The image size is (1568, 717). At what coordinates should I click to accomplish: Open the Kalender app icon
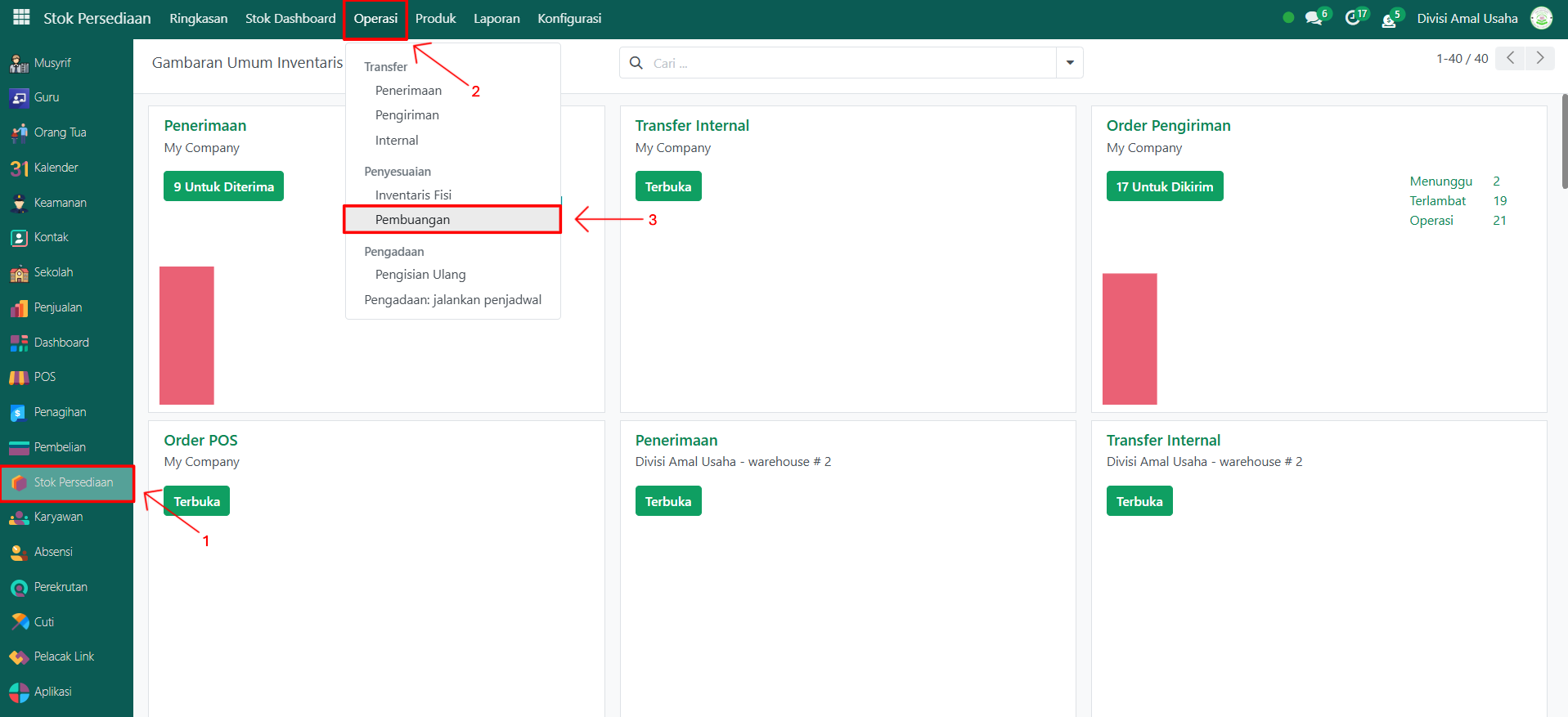pos(19,168)
